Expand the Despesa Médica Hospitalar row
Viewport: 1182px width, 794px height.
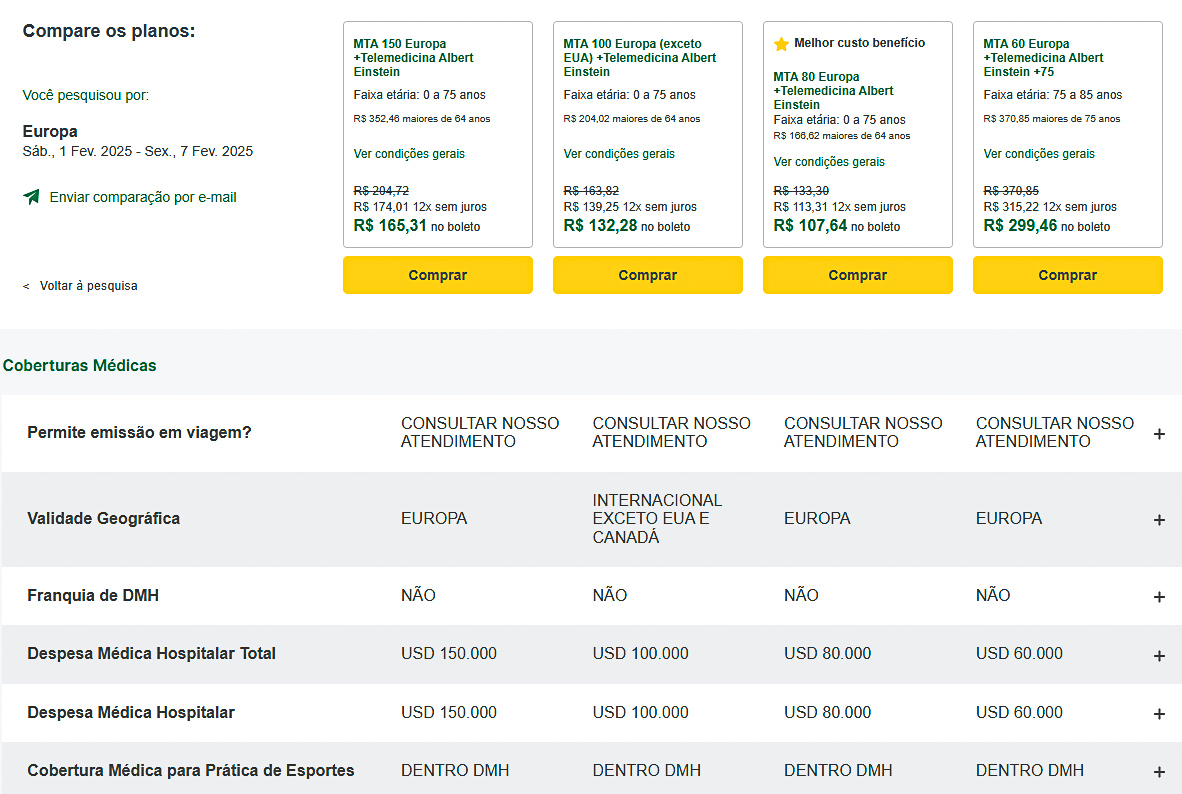(x=1159, y=713)
